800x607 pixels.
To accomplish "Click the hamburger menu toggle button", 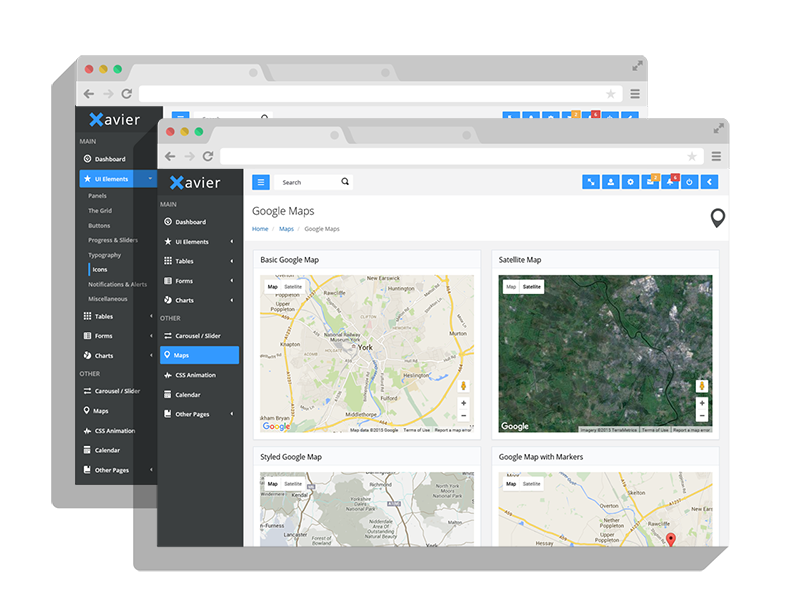I will (x=261, y=182).
